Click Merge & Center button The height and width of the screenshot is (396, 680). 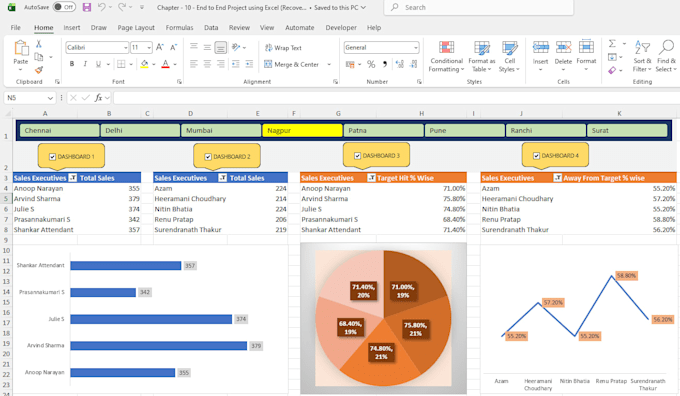291,64
